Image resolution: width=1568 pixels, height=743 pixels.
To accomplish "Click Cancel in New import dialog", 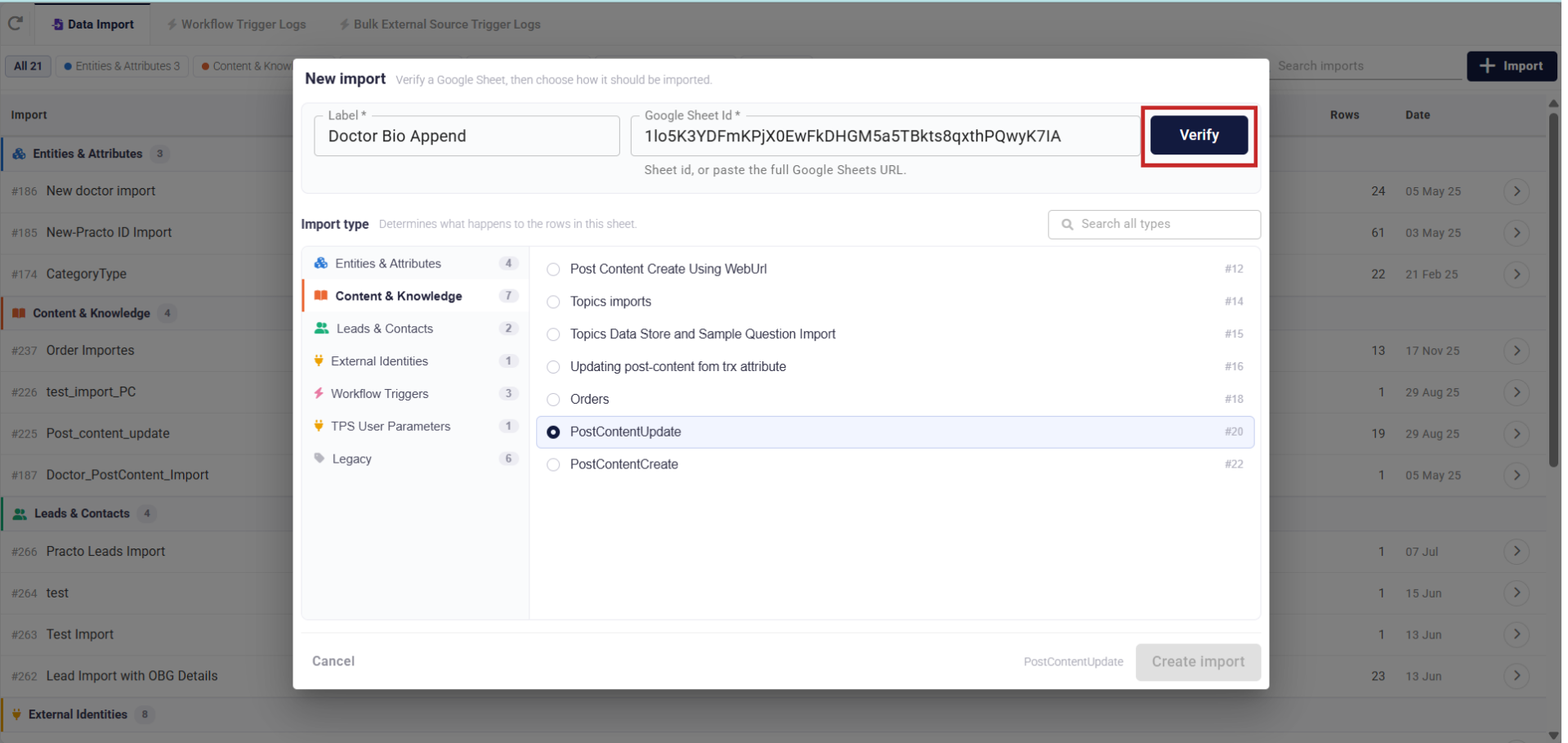I will click(x=333, y=661).
